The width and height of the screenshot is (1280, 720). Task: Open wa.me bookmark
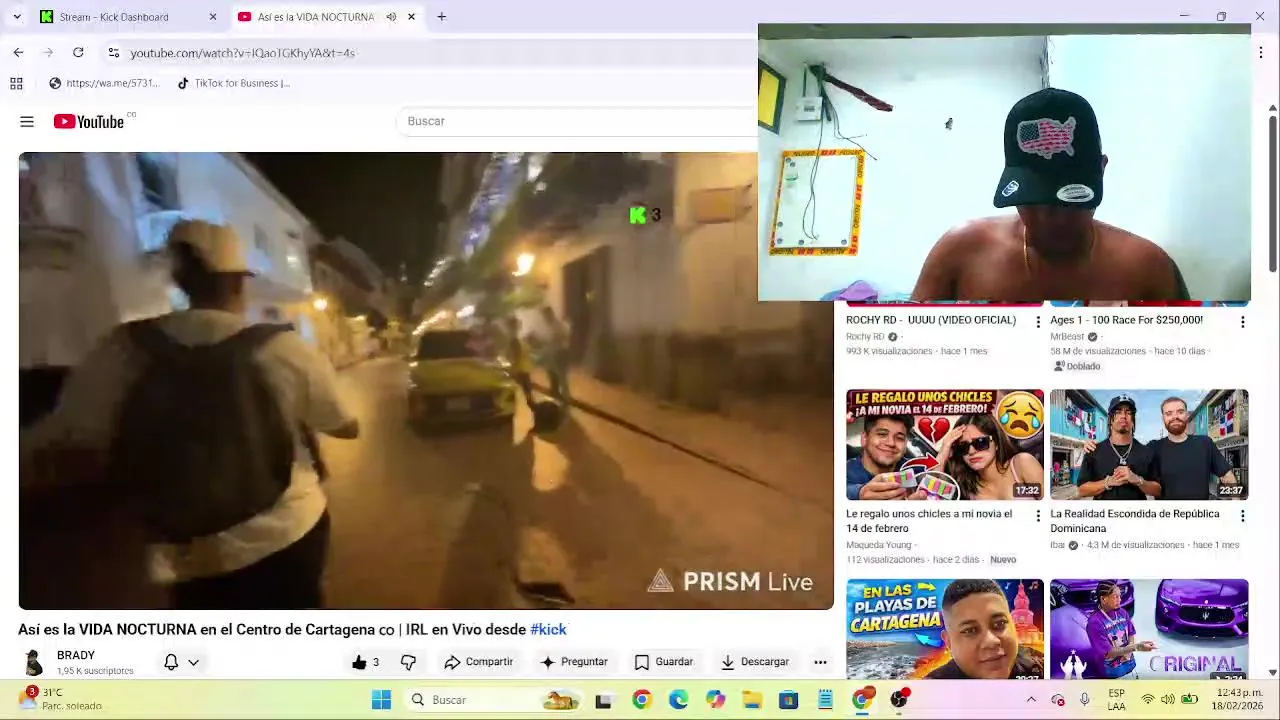point(104,83)
